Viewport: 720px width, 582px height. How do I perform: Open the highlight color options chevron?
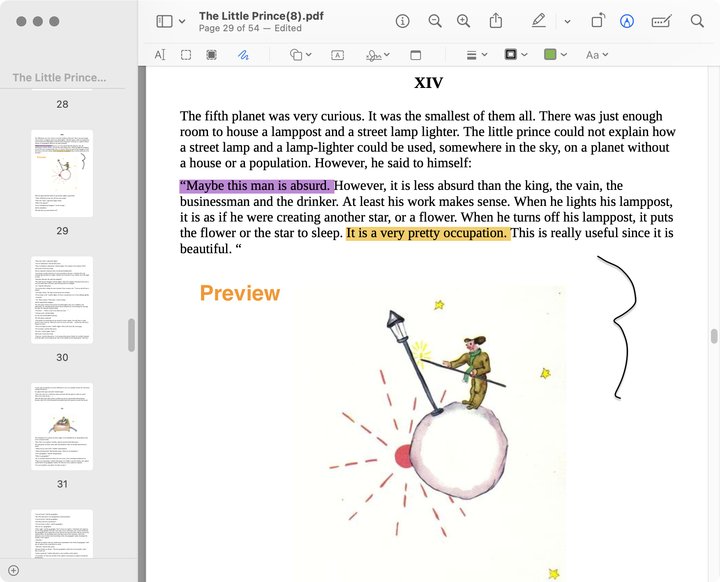pos(568,21)
